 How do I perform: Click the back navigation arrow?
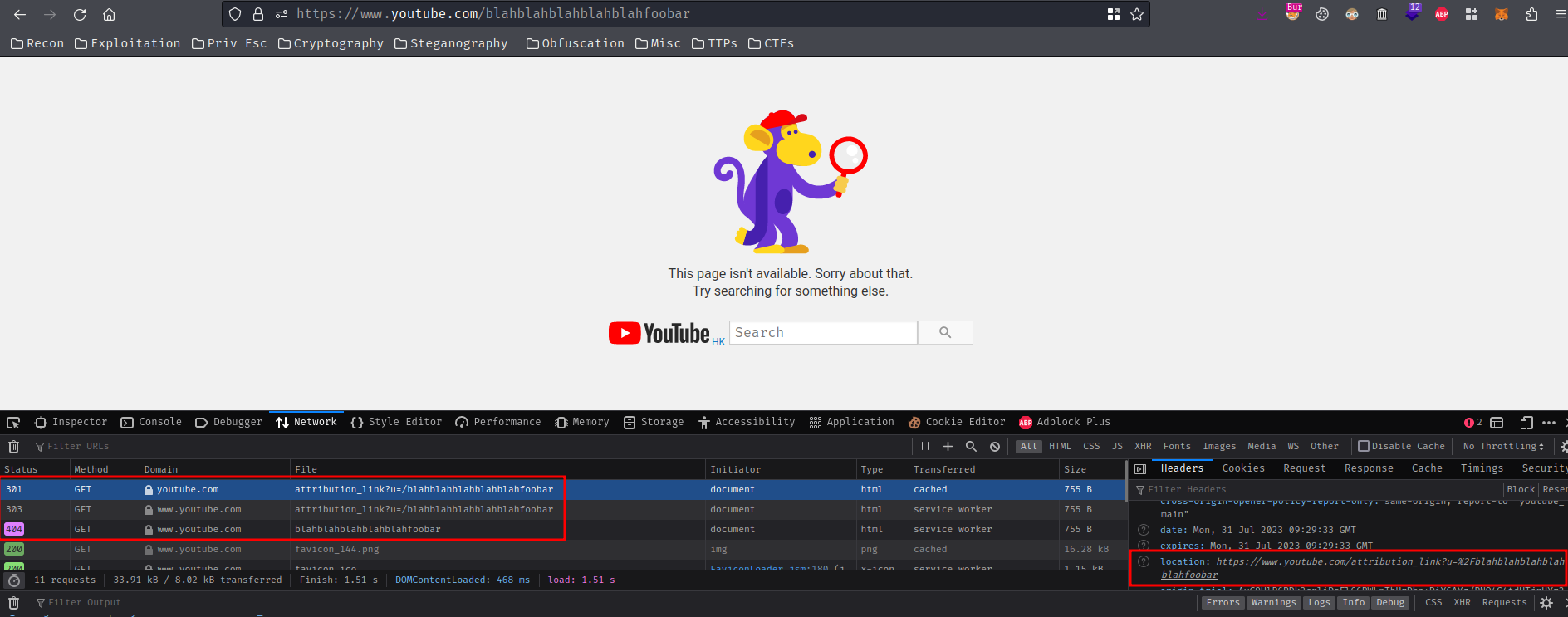[20, 14]
